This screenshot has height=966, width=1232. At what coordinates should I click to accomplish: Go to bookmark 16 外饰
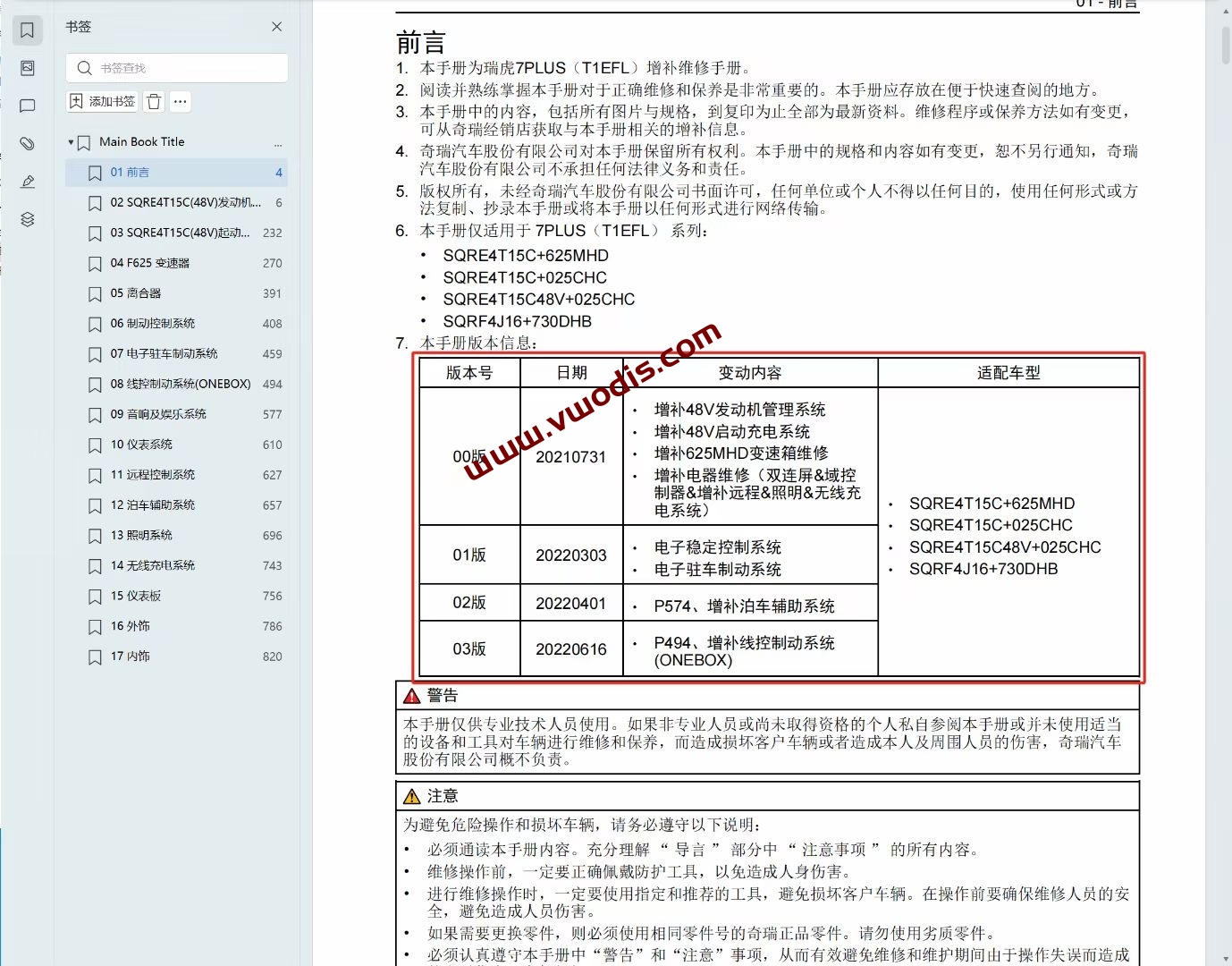(x=177, y=627)
